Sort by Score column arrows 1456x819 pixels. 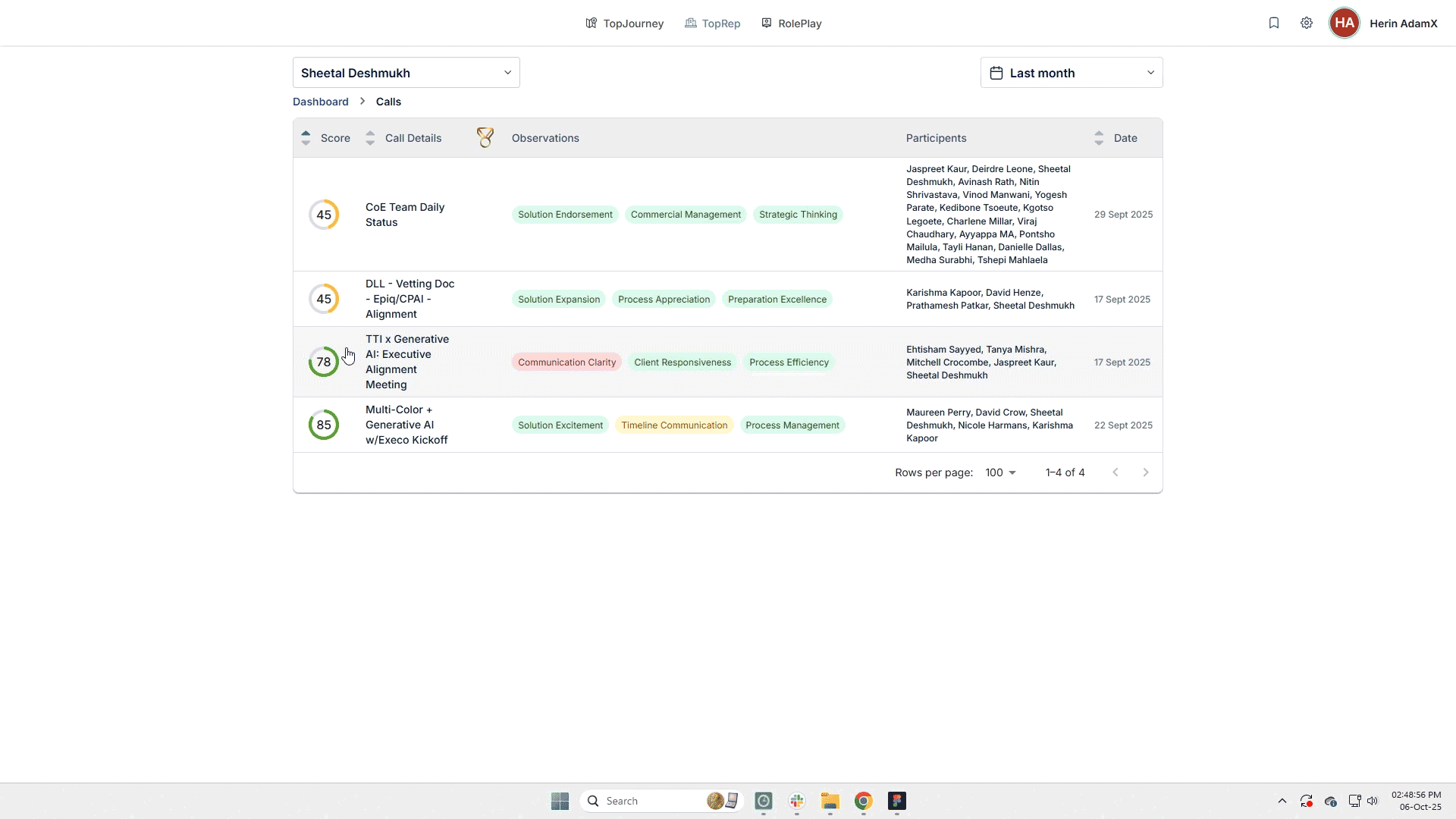(x=306, y=138)
